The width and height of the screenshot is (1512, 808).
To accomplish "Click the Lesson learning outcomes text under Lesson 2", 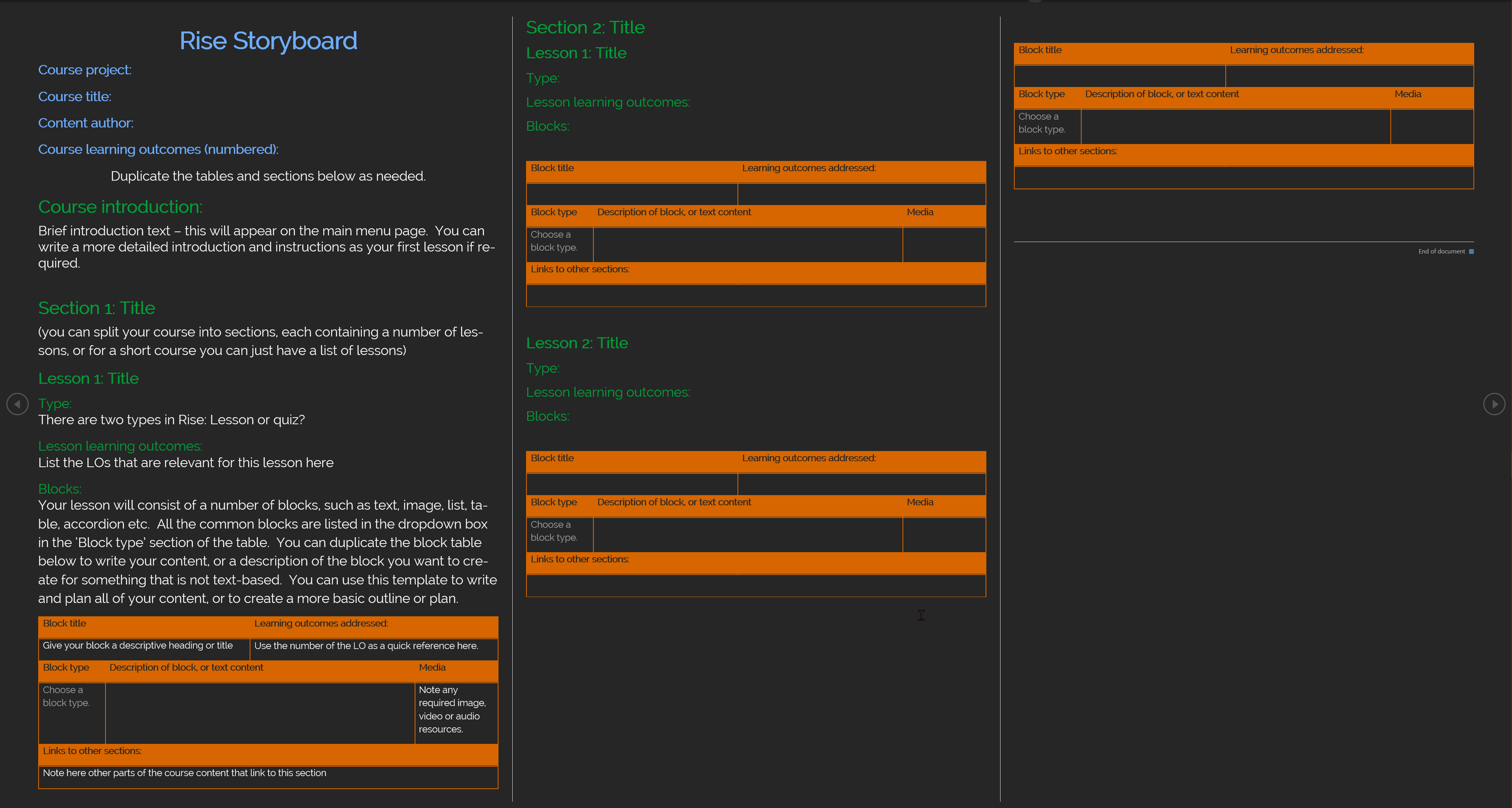I will tap(608, 391).
